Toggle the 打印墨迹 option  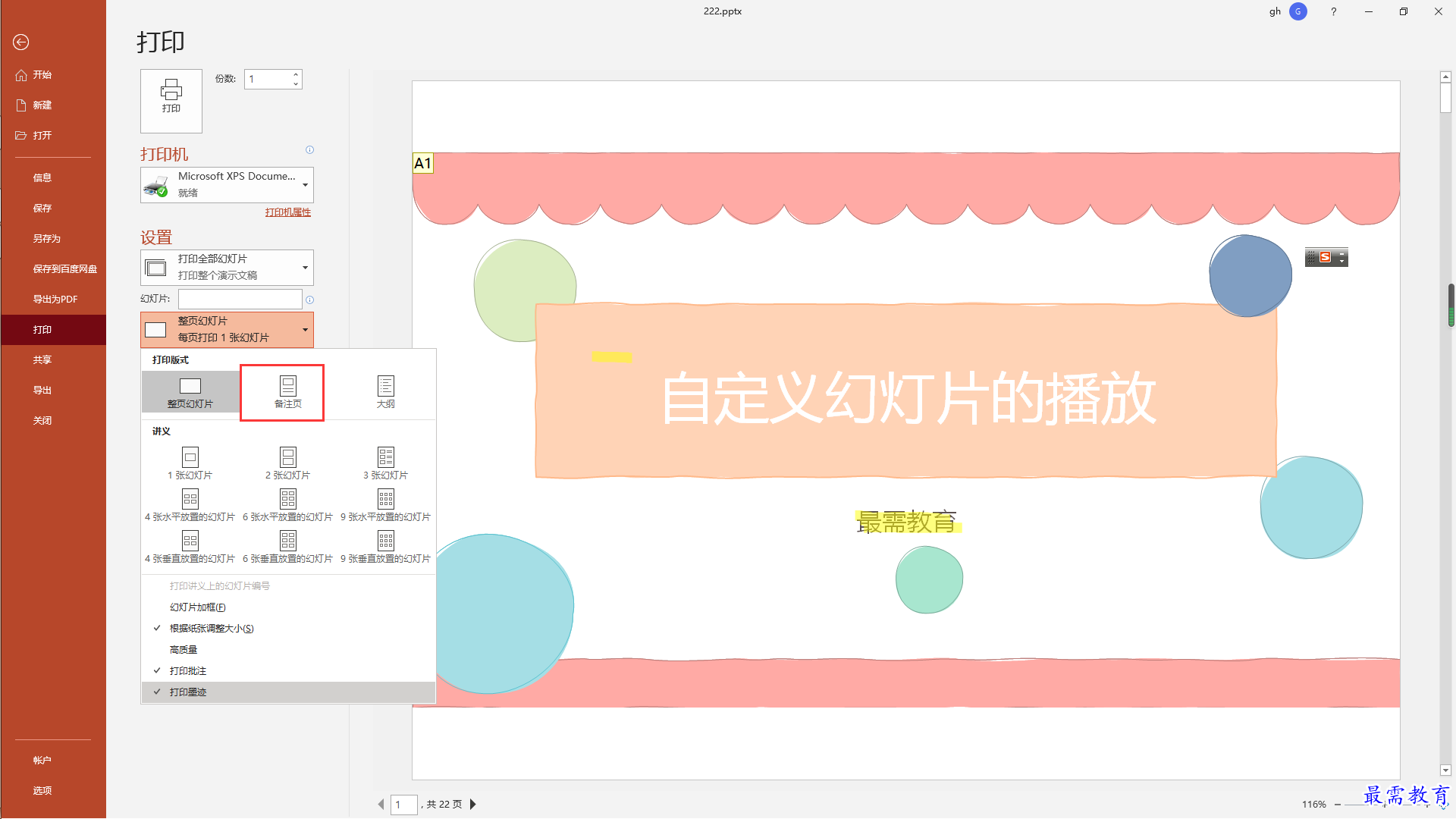click(288, 692)
